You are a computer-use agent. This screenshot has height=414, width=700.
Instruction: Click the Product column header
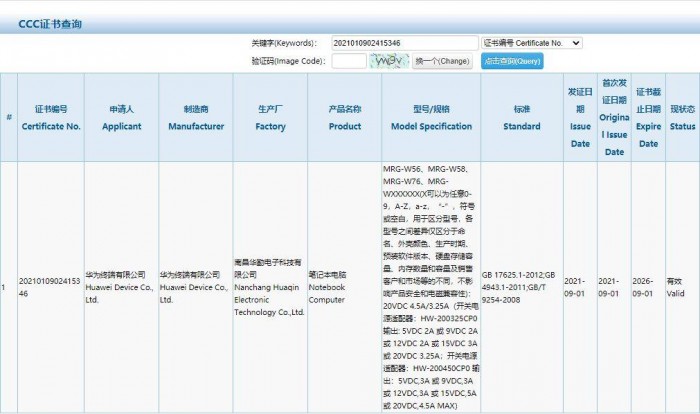pos(345,117)
